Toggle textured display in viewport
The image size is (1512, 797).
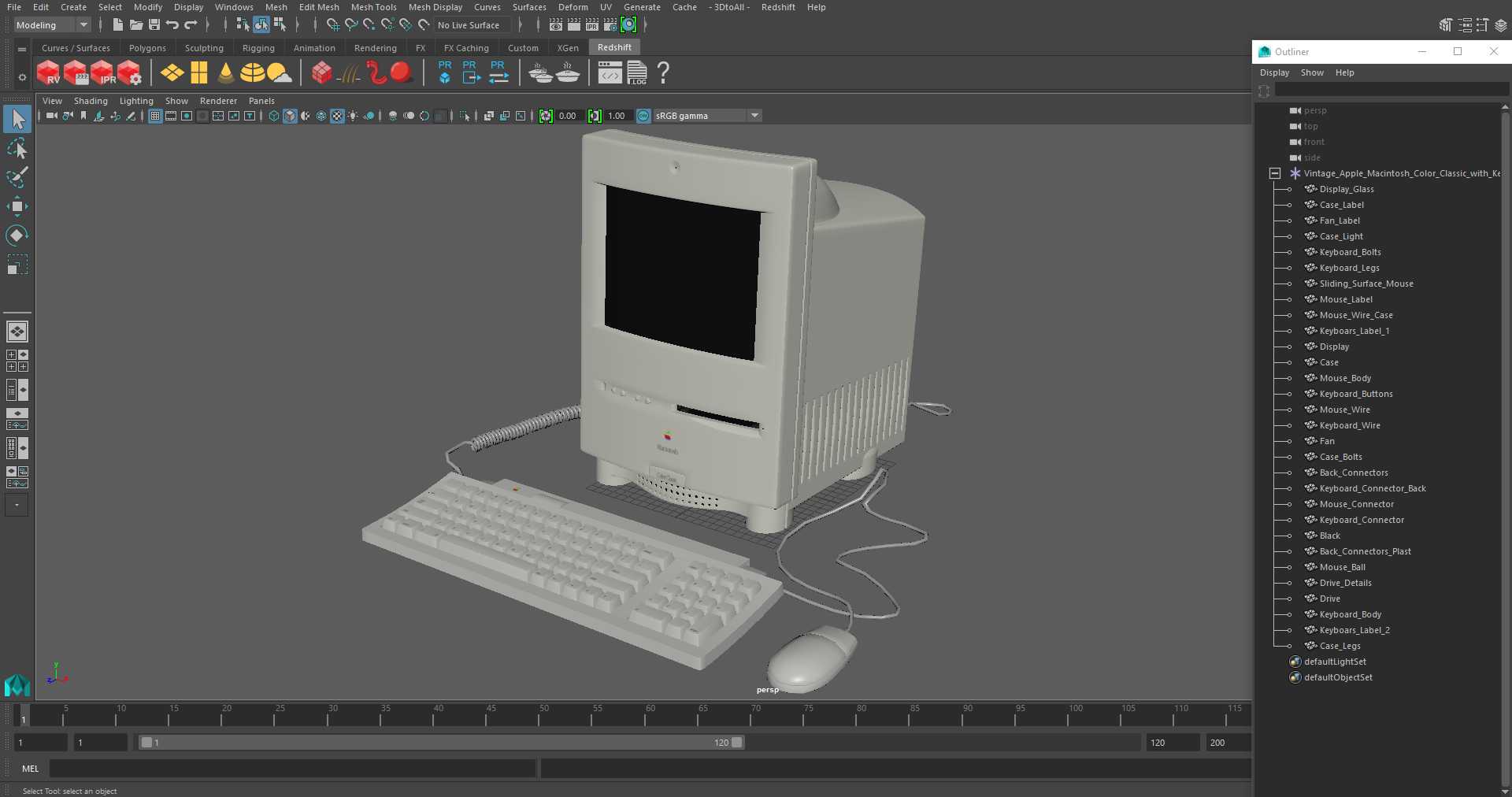pyautogui.click(x=337, y=116)
